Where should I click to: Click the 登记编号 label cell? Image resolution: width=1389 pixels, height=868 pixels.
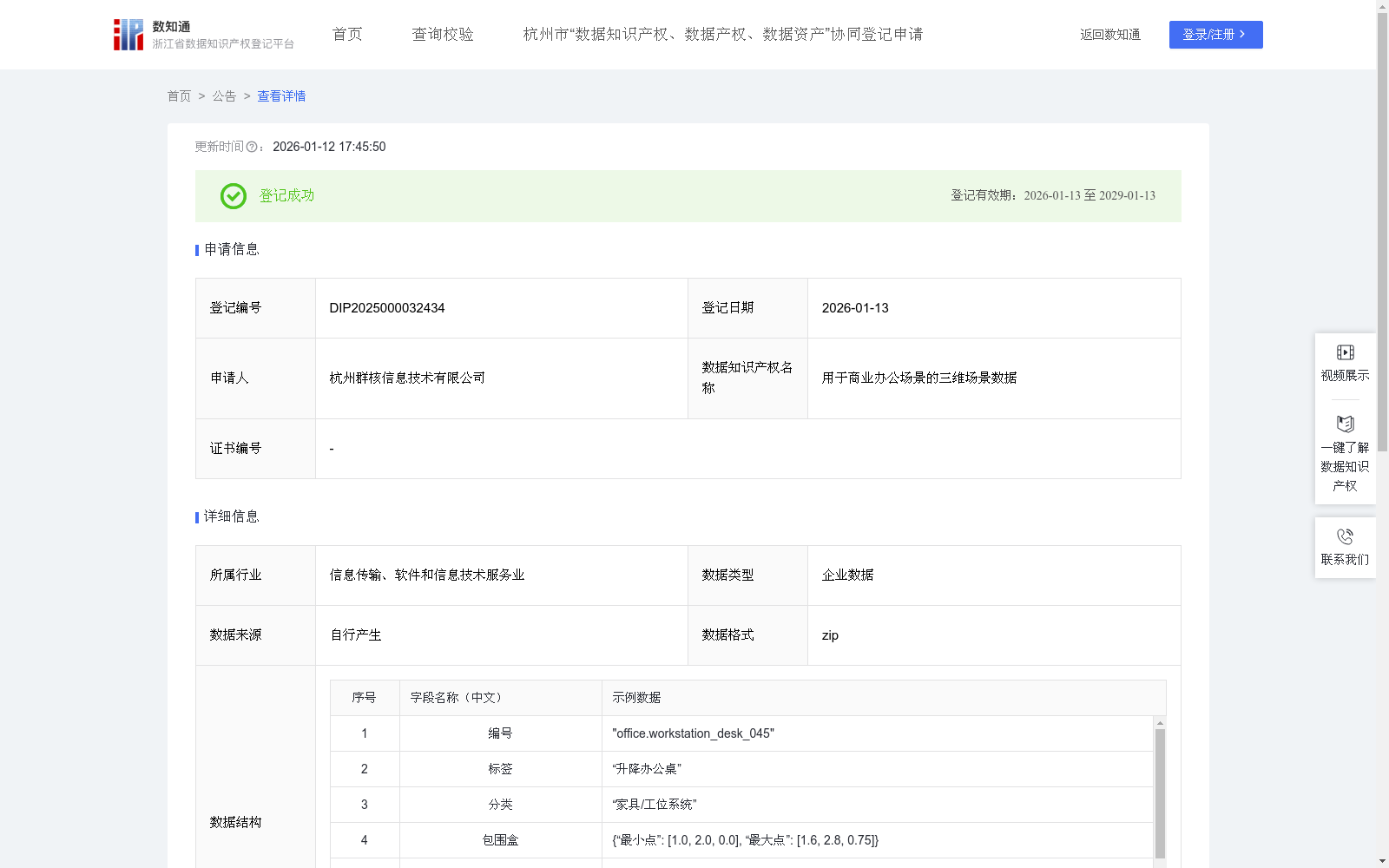coord(256,308)
